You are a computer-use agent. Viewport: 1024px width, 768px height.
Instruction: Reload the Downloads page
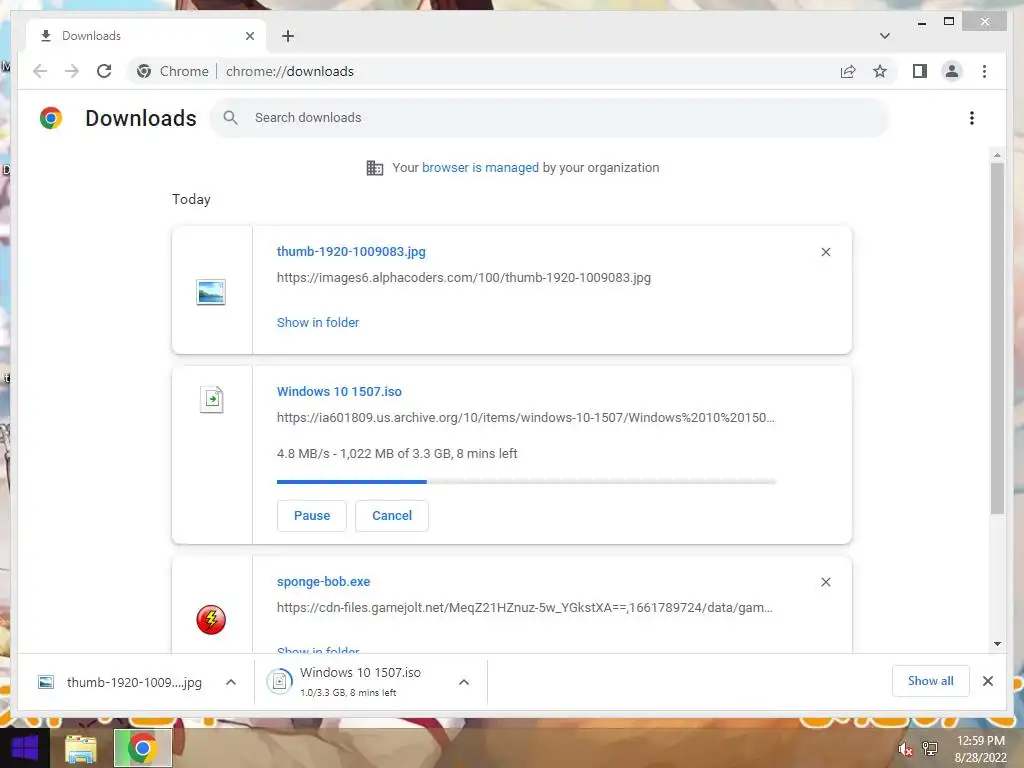coord(104,71)
